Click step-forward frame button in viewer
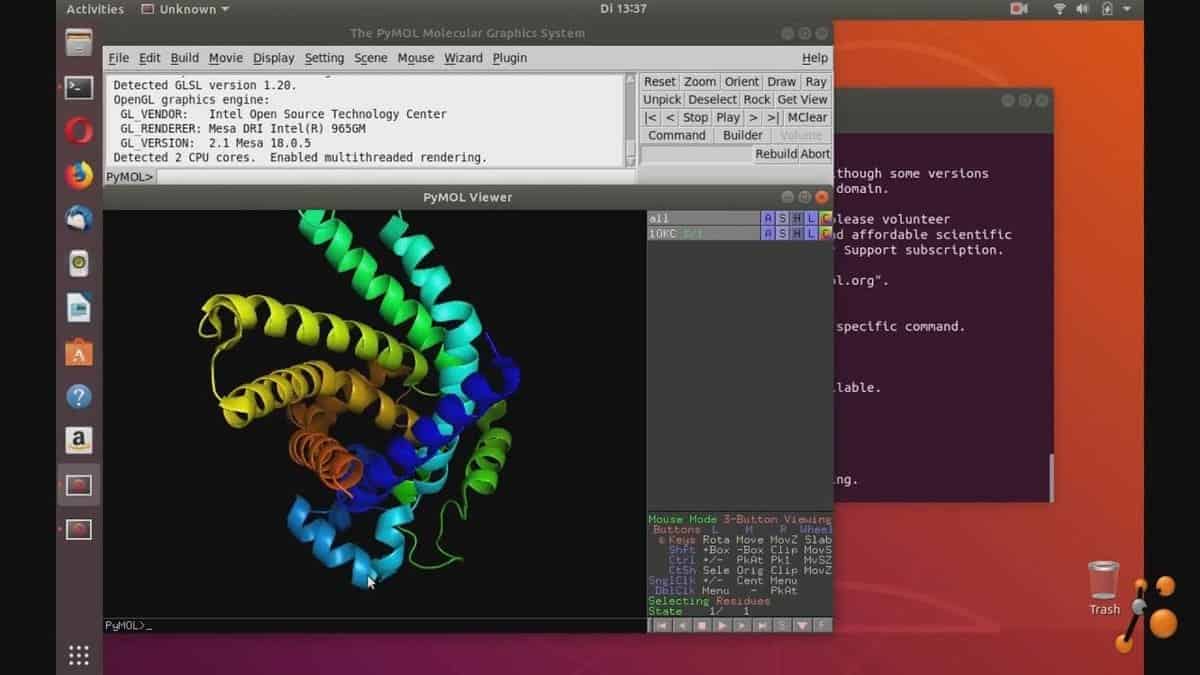This screenshot has height=675, width=1200. pyautogui.click(x=742, y=625)
